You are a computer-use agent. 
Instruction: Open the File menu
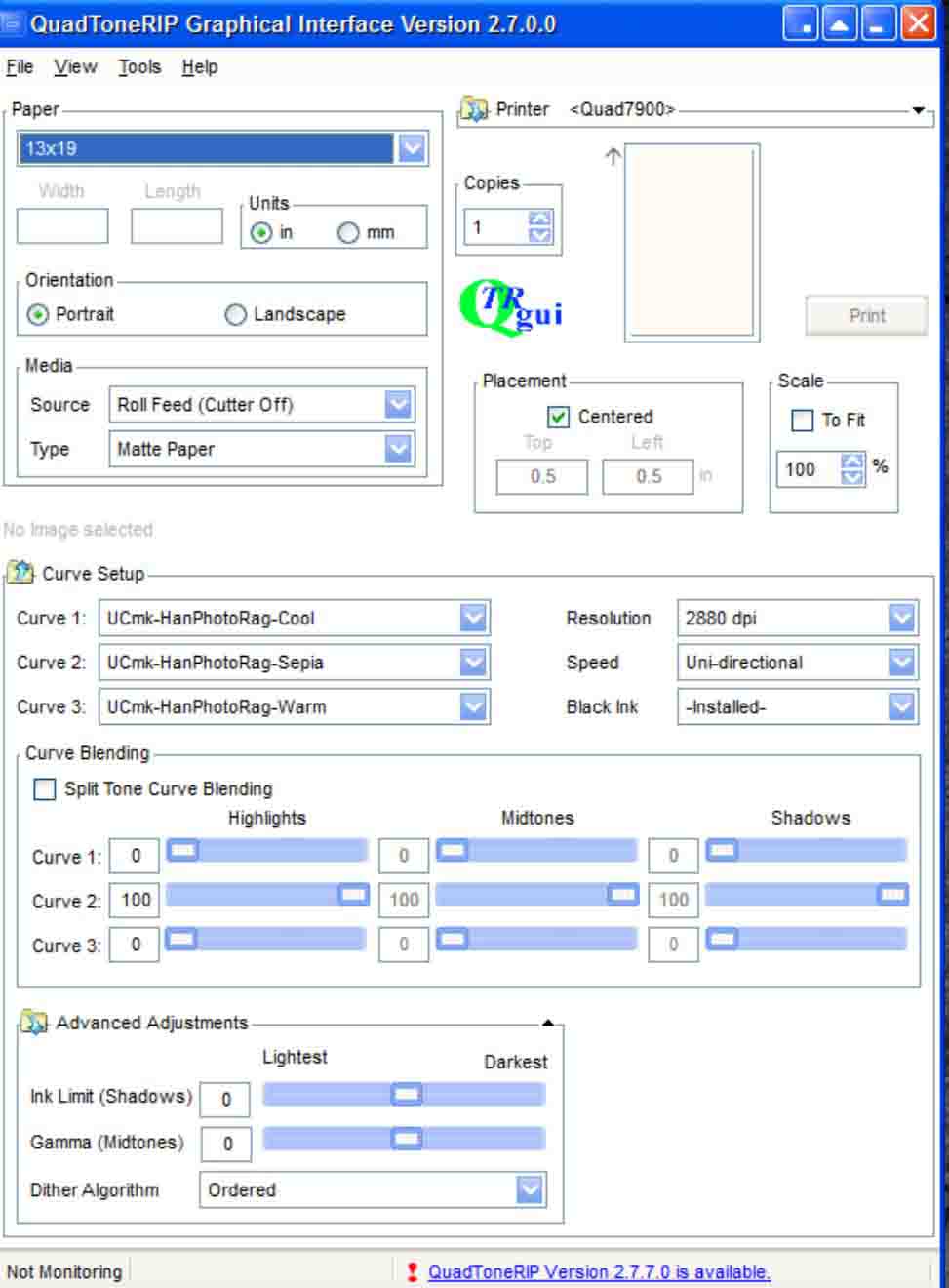click(20, 67)
